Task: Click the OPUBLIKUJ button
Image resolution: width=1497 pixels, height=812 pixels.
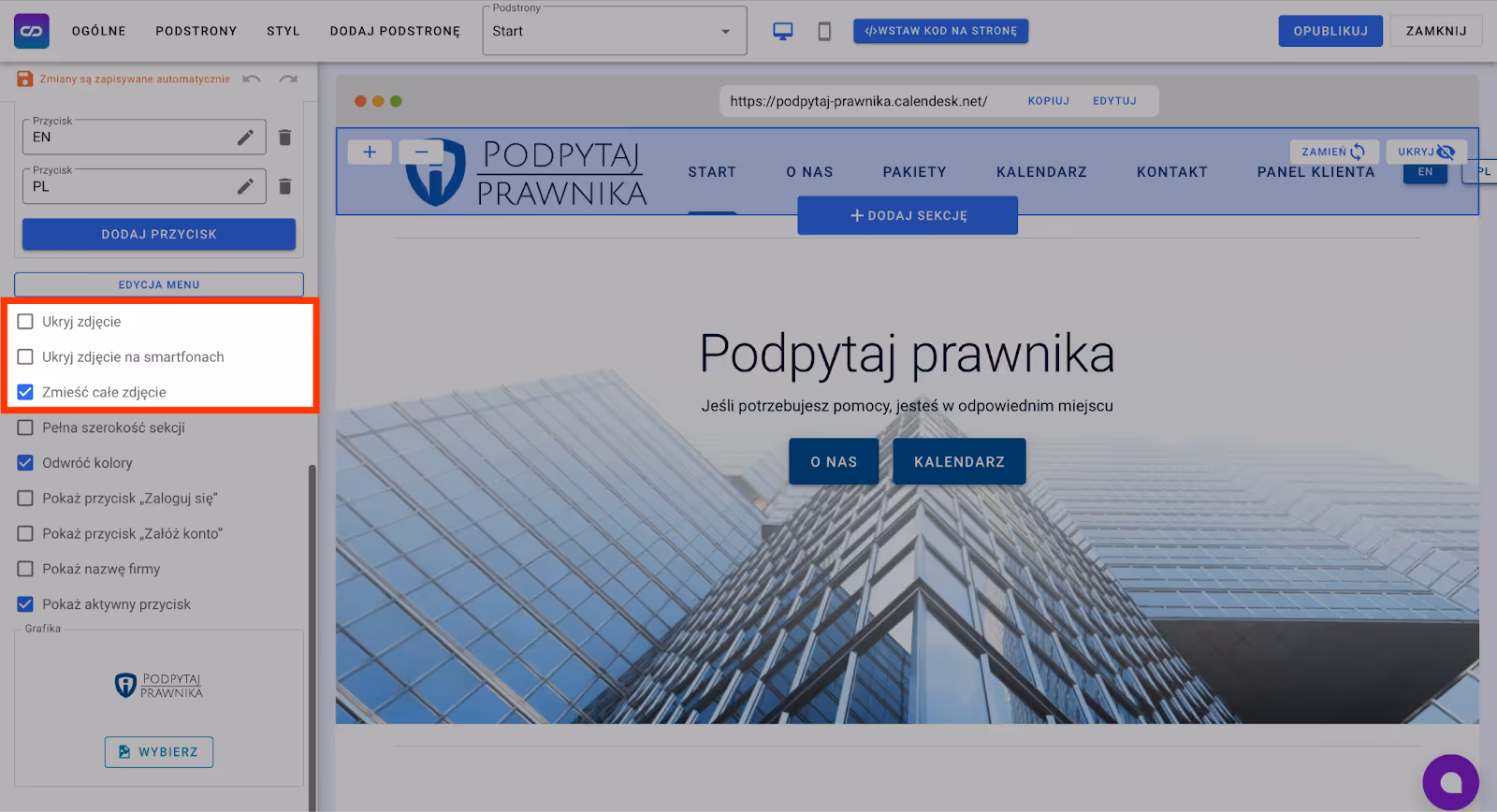Action: click(x=1330, y=31)
